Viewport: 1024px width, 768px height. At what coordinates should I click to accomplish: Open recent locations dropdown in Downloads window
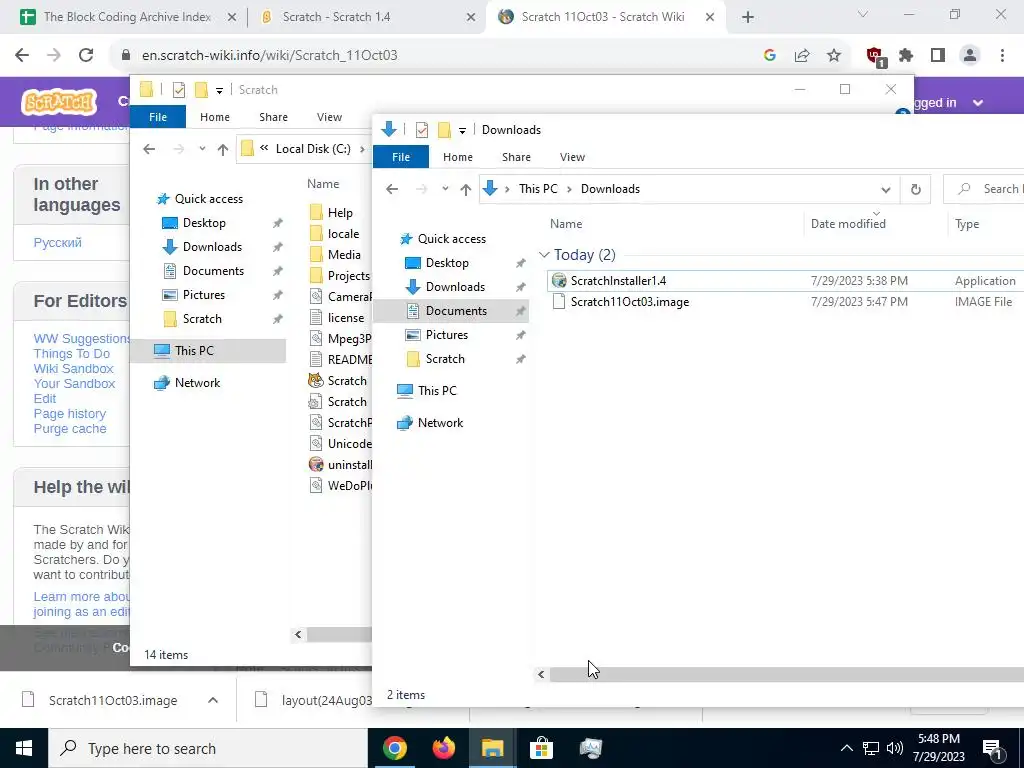[445, 189]
